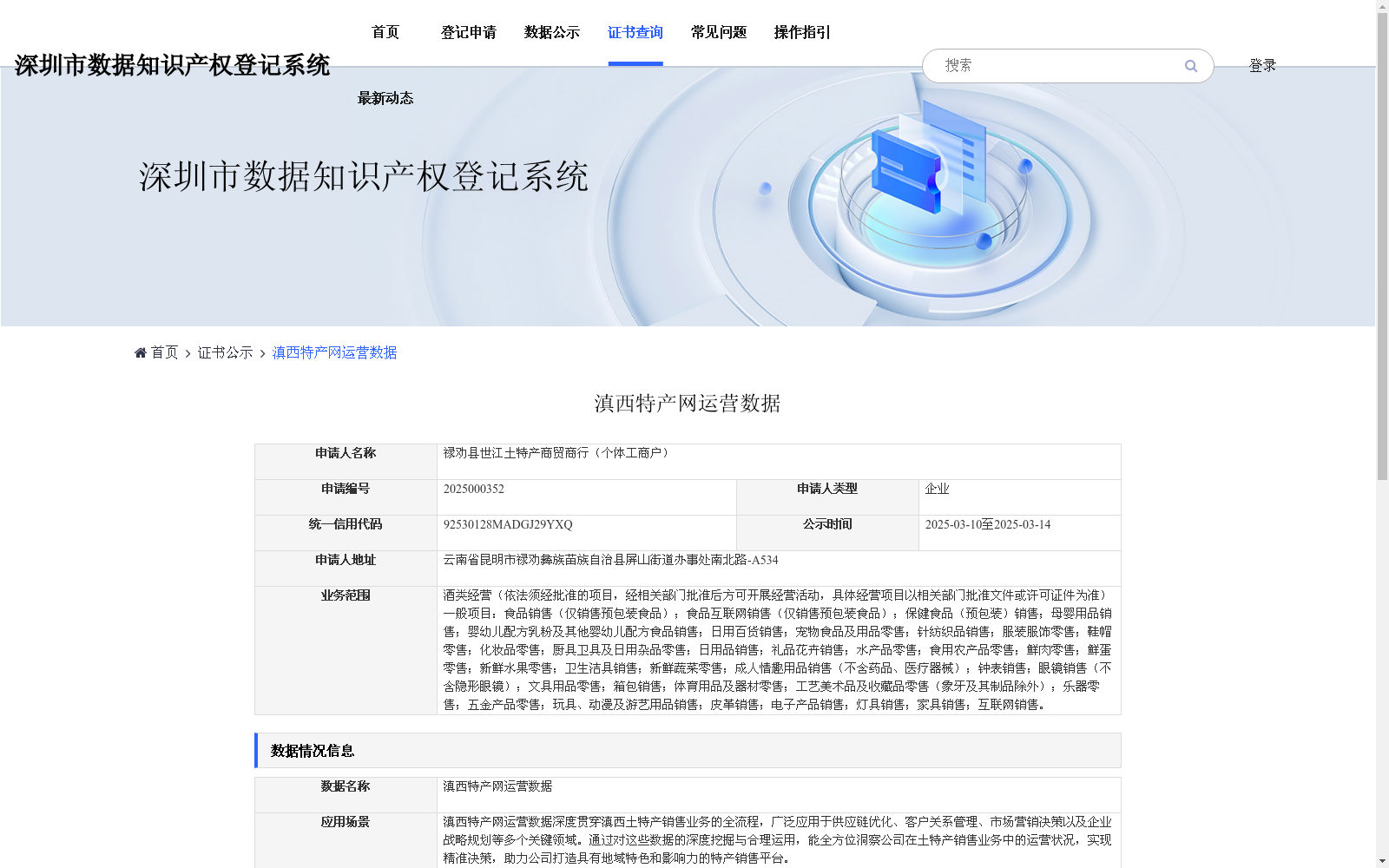Click the 登录 login link

1262,66
